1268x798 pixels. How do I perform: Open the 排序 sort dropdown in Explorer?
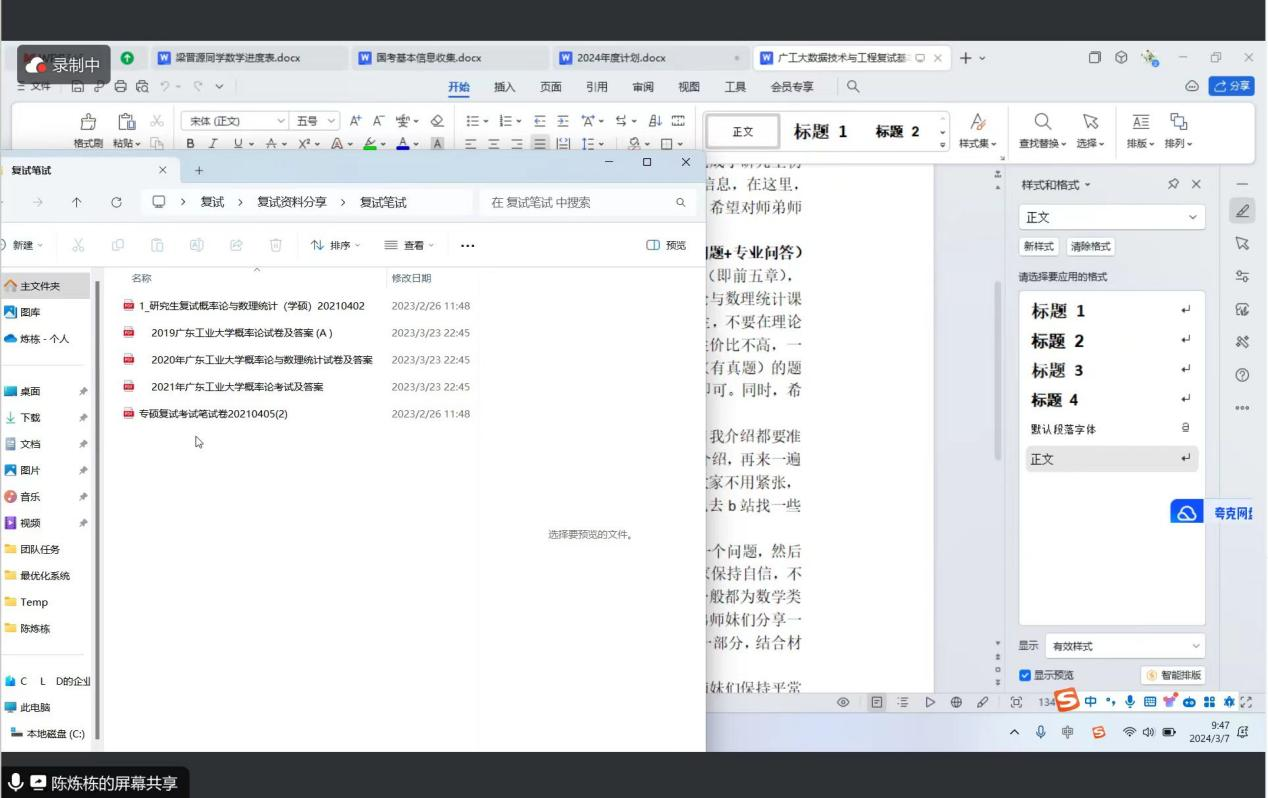(x=336, y=245)
